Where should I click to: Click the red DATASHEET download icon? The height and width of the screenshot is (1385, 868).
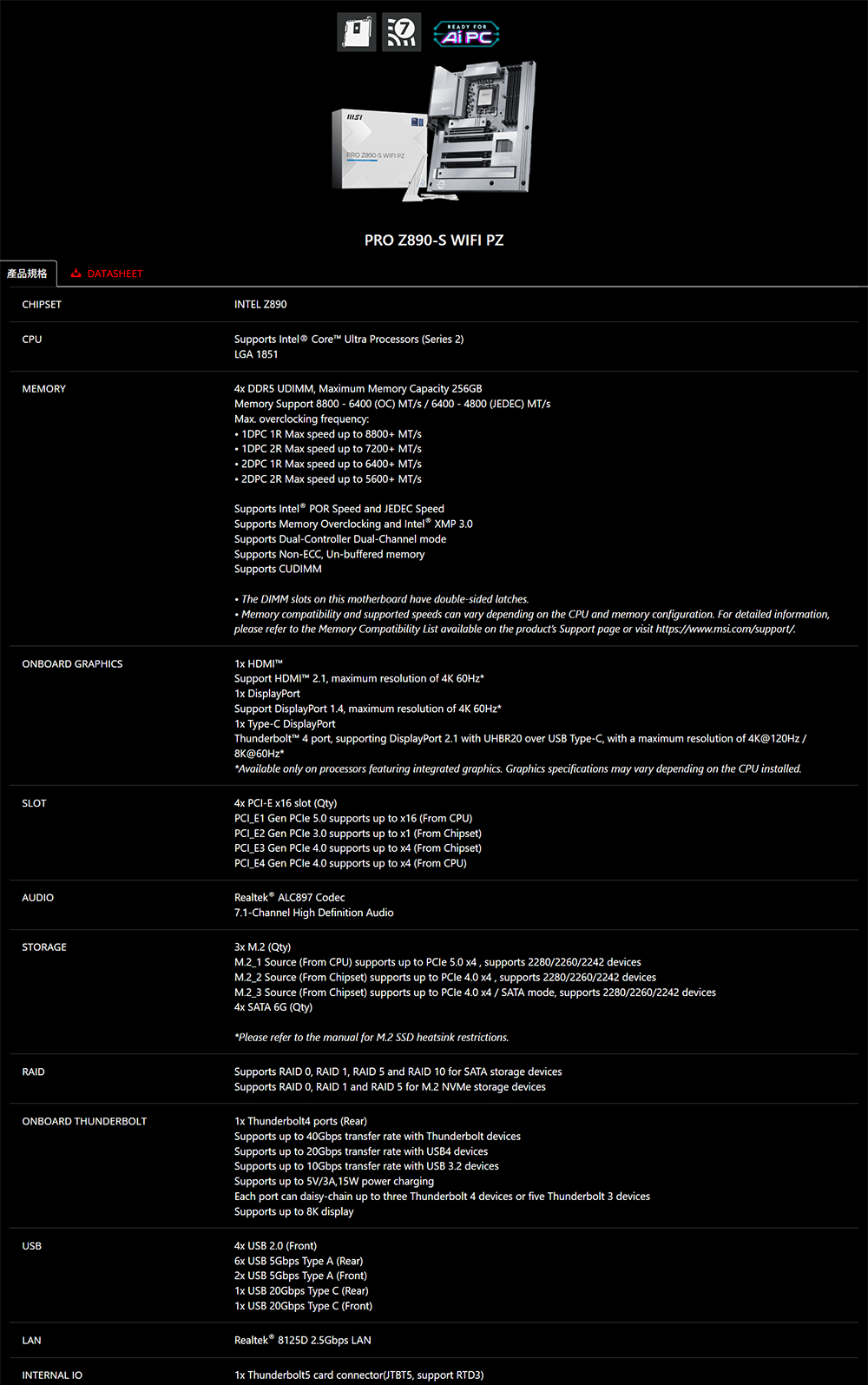point(76,274)
